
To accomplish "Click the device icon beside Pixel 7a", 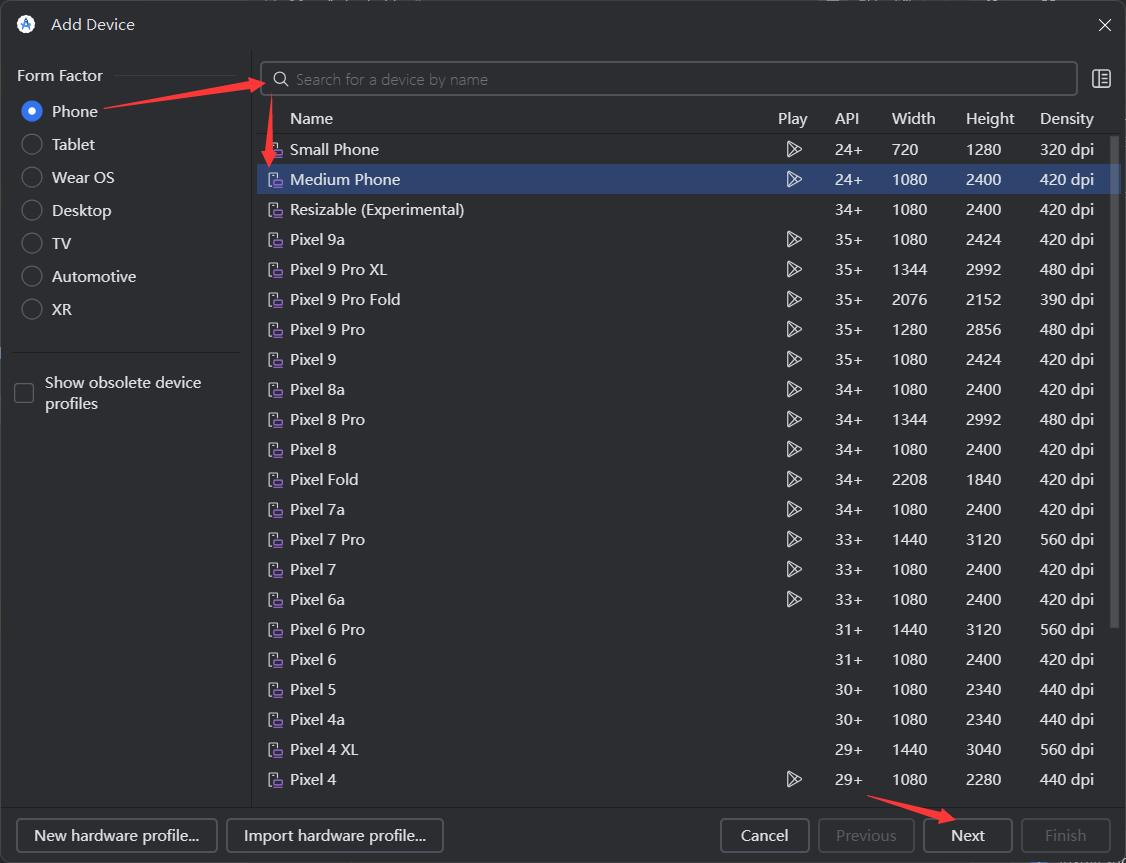I will 275,510.
